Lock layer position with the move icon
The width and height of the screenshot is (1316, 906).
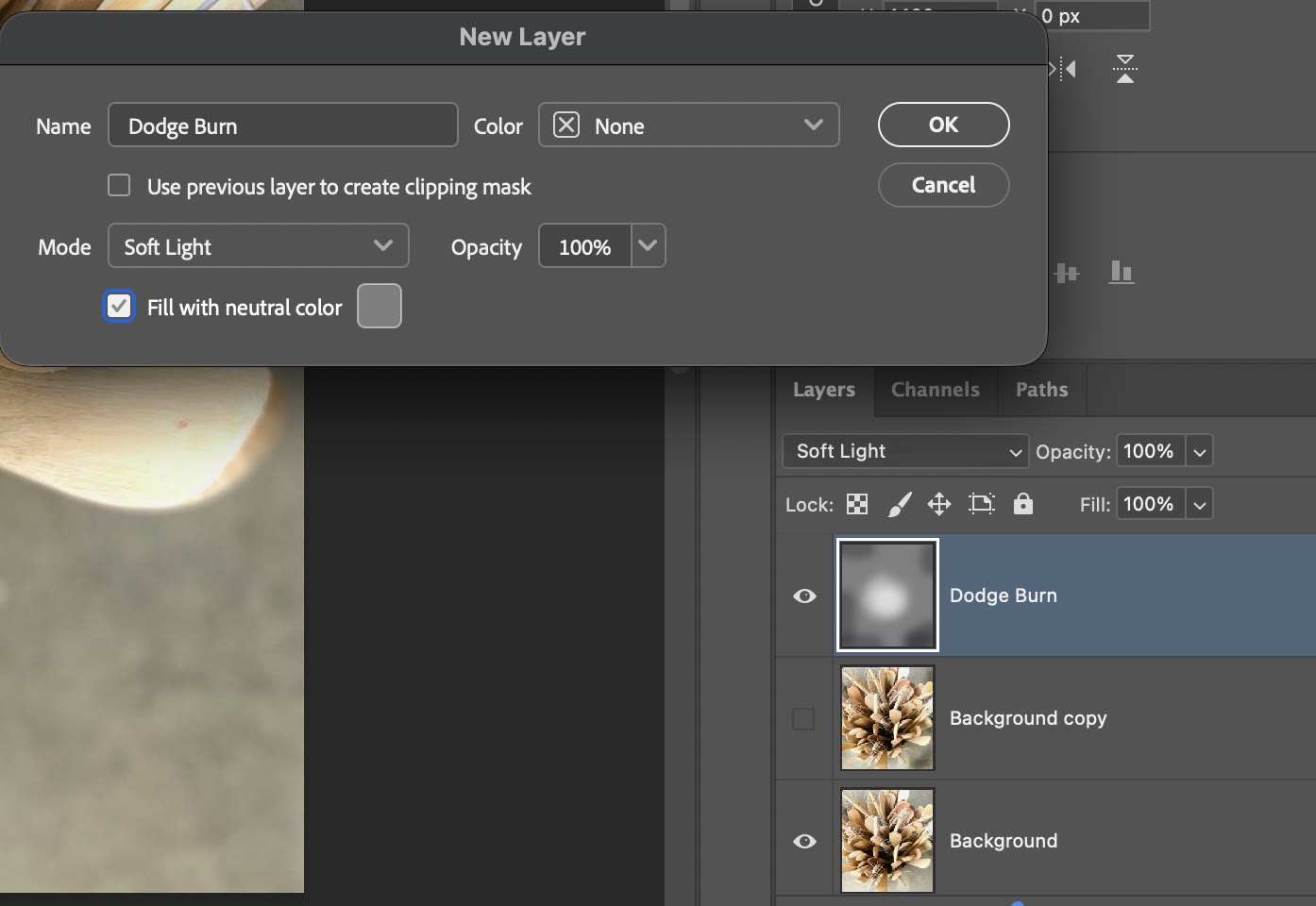[939, 504]
